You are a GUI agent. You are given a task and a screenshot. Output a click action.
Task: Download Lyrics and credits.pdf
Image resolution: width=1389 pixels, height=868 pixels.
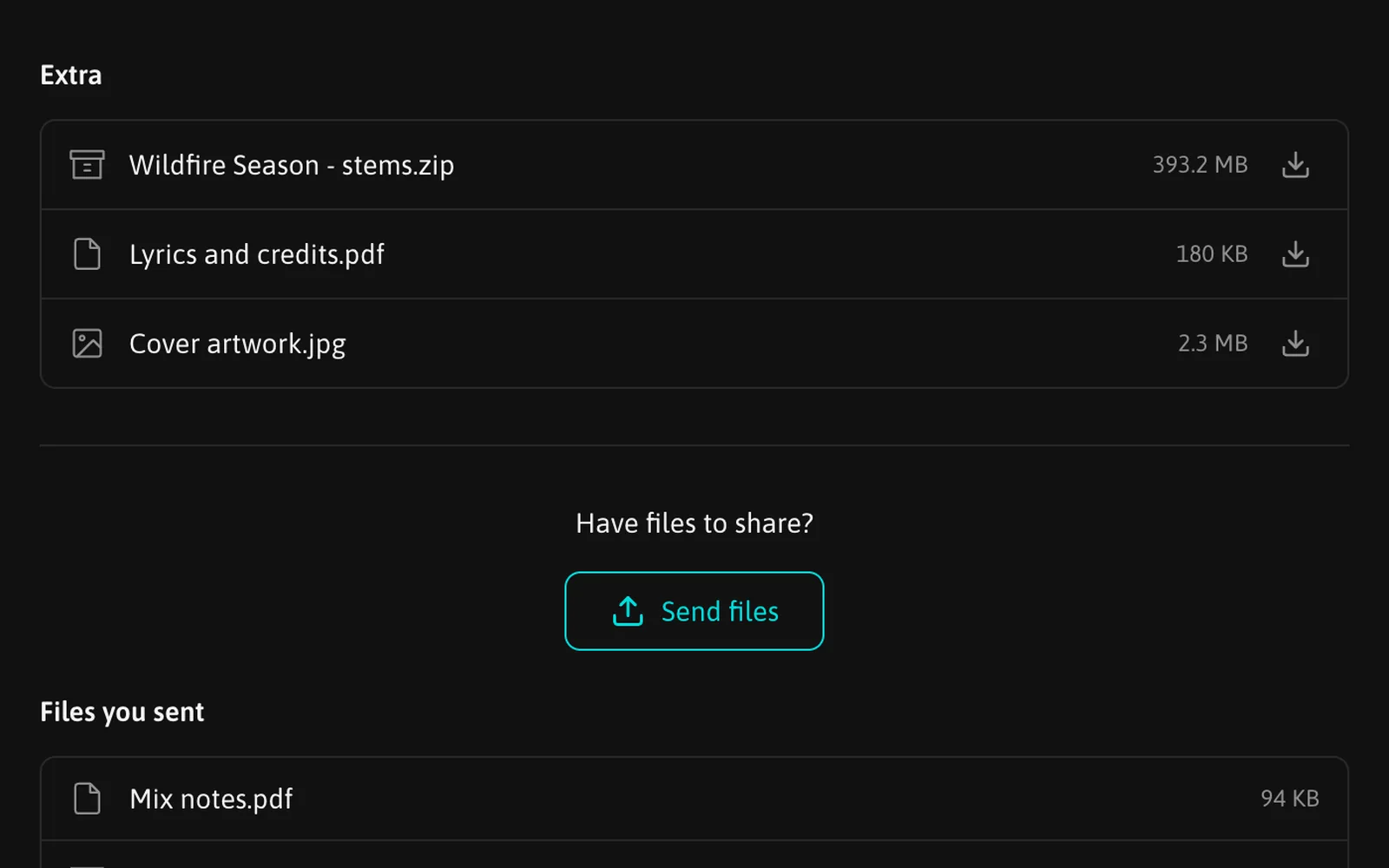[1295, 254]
